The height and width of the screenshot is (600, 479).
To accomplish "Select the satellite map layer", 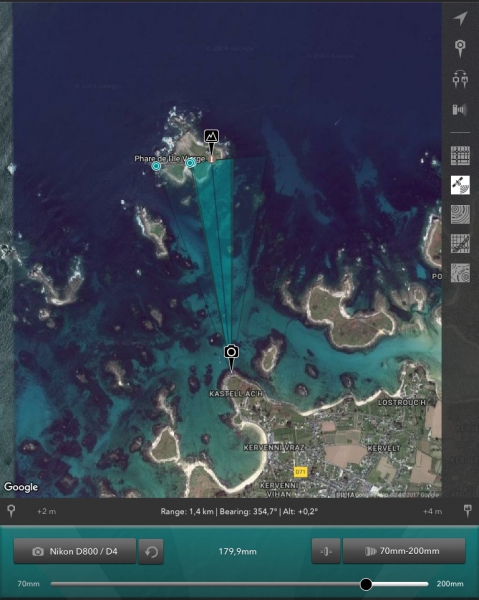I will 460,185.
